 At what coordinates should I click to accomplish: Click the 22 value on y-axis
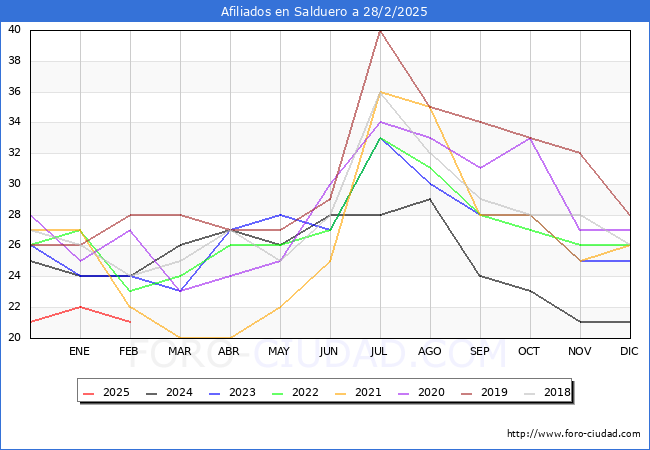coord(15,307)
